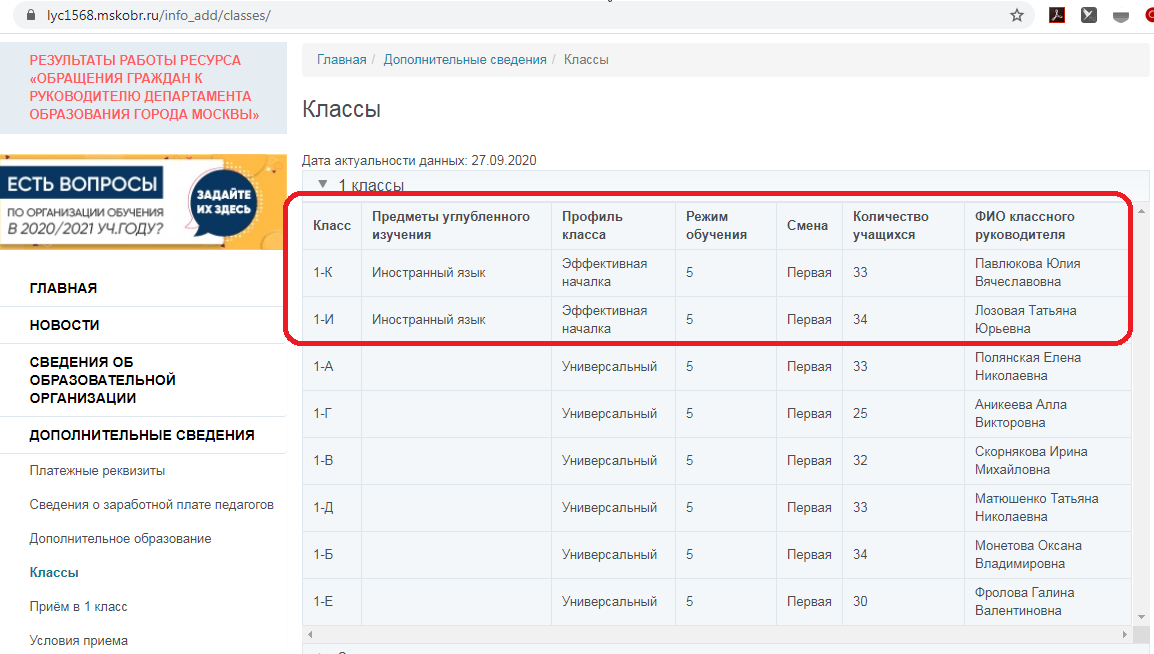Screen dimensions: 1154x654
Task: Click the 'Есть вопросы' banner image
Action: pos(143,201)
